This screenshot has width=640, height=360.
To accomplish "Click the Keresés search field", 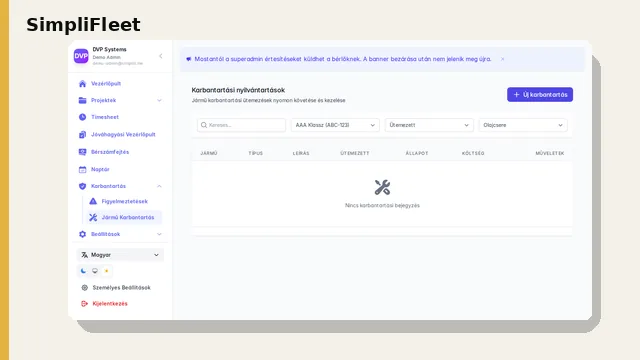I will (241, 125).
